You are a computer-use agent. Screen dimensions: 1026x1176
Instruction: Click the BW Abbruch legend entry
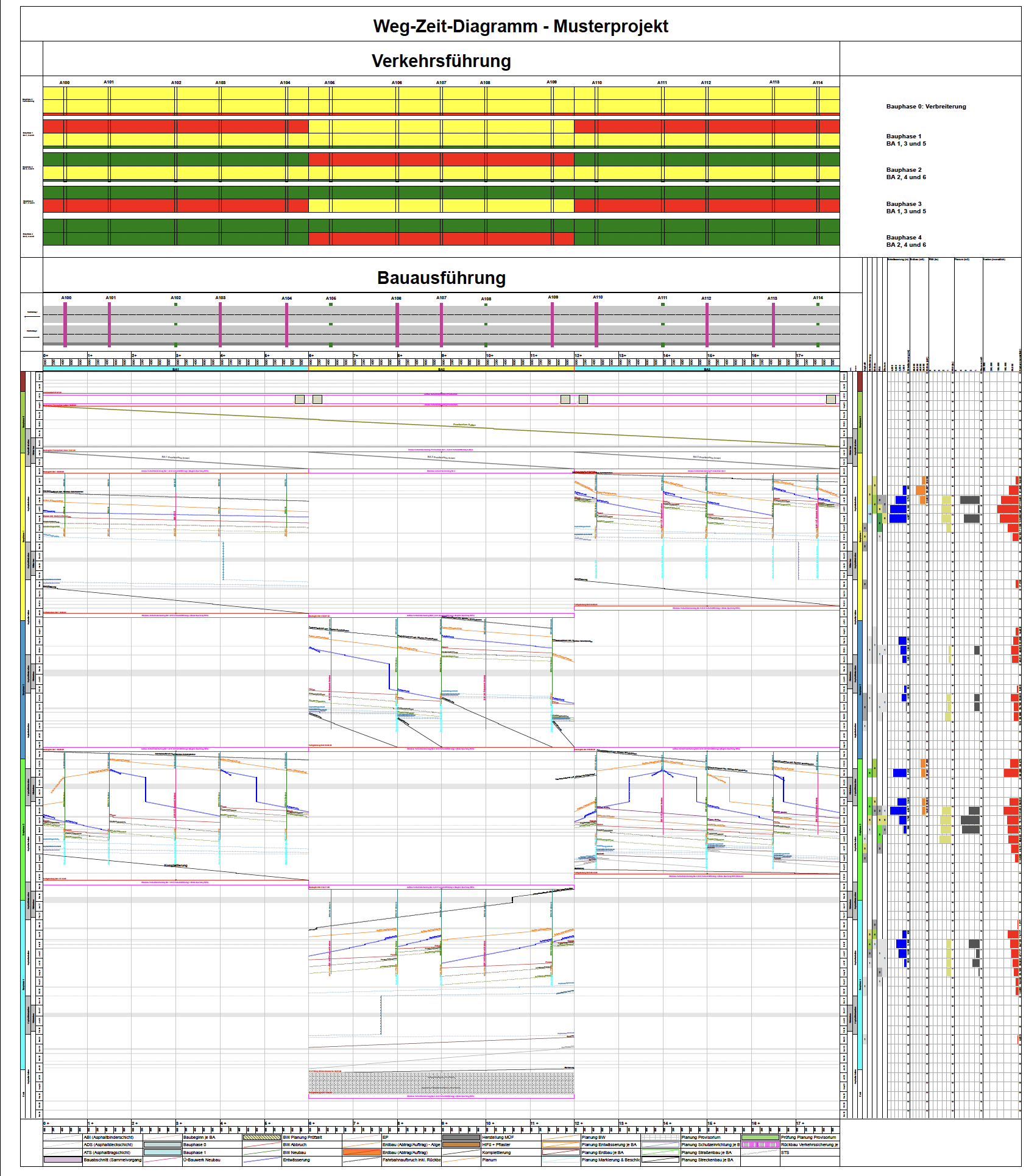tap(295, 1145)
